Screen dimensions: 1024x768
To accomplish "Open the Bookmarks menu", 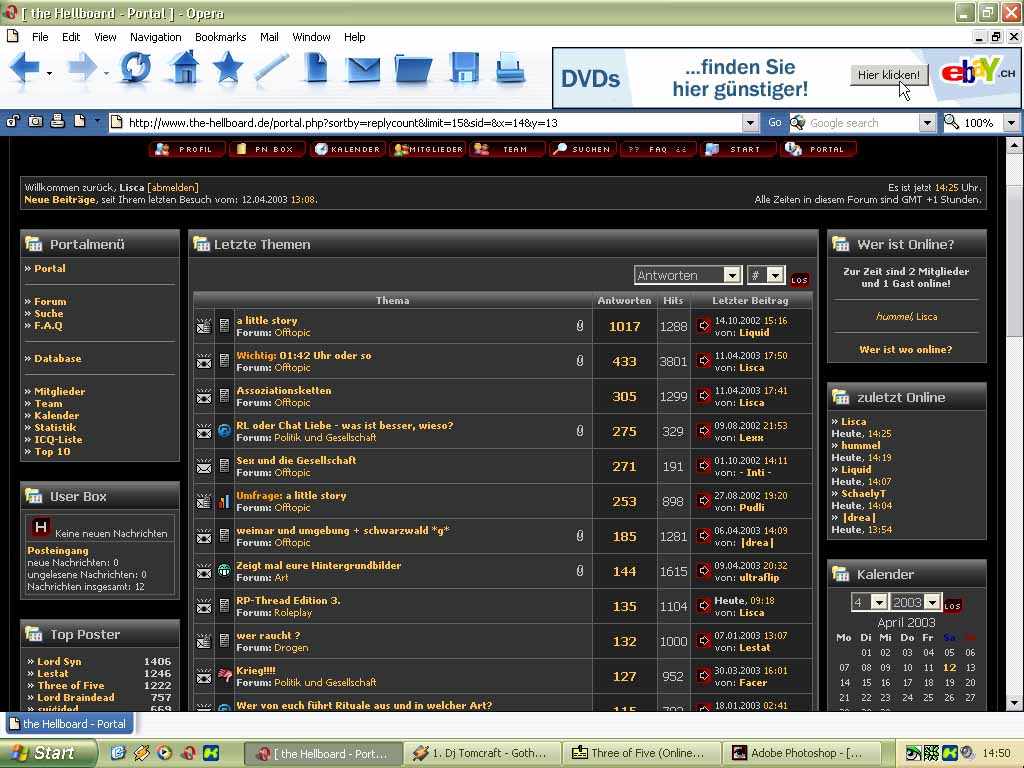I will pyautogui.click(x=220, y=37).
